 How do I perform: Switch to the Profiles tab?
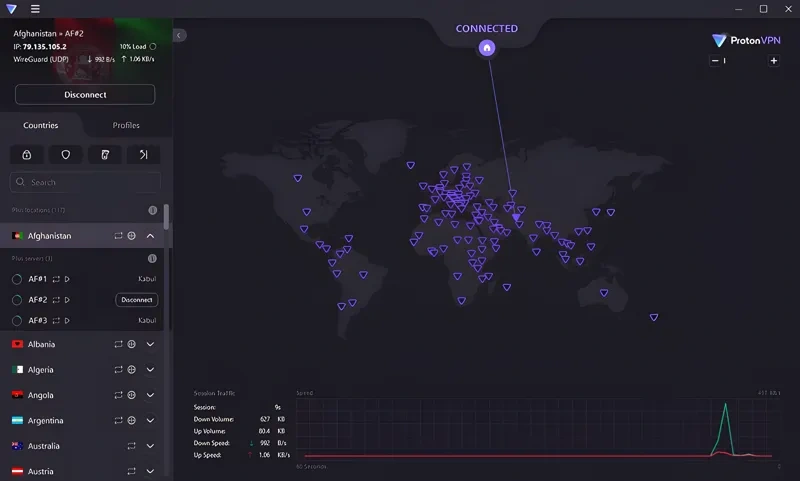(x=126, y=126)
